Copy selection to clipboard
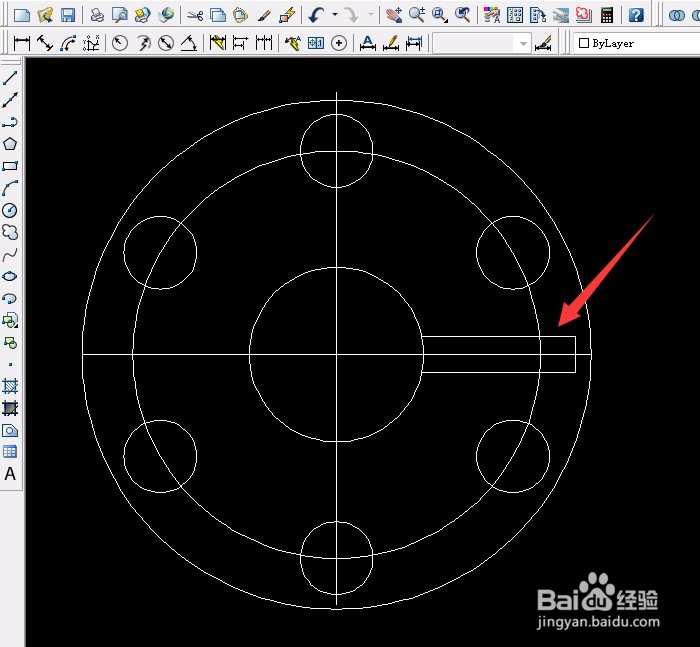 tap(218, 15)
